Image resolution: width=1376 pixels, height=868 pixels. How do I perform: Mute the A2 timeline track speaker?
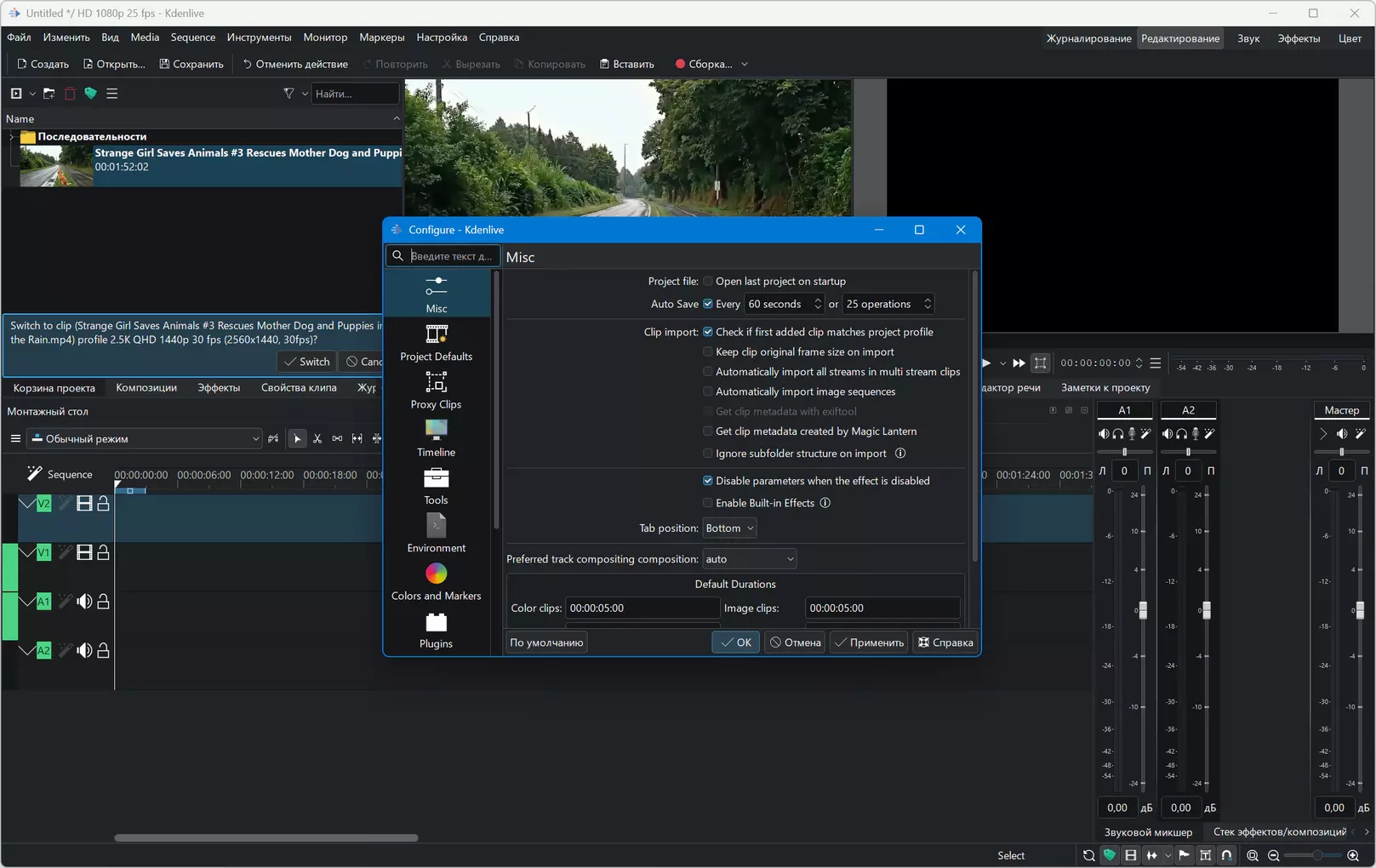click(84, 651)
